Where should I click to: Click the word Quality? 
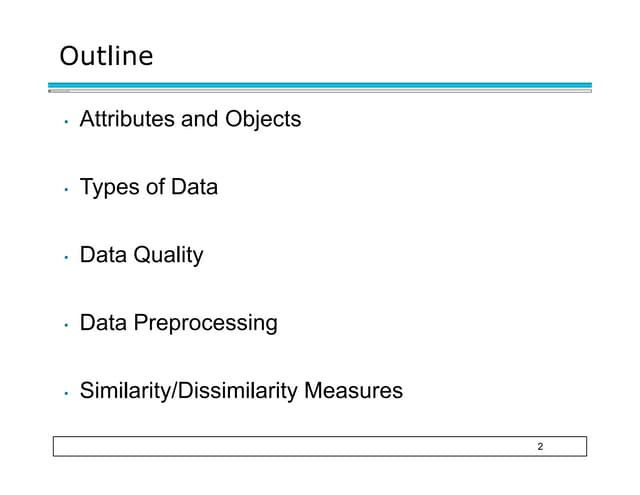click(x=168, y=255)
